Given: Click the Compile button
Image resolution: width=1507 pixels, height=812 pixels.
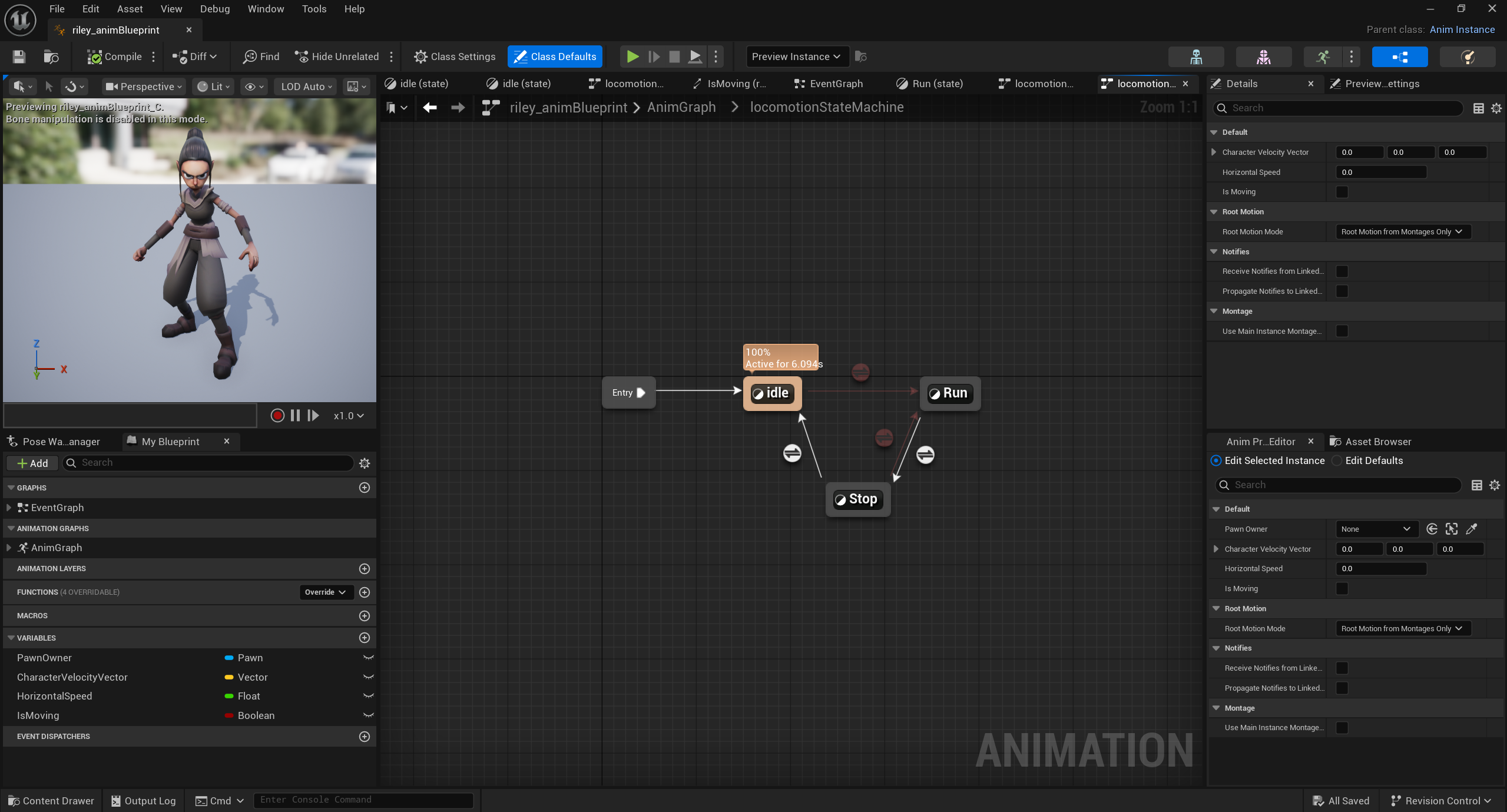Looking at the screenshot, I should coord(115,57).
